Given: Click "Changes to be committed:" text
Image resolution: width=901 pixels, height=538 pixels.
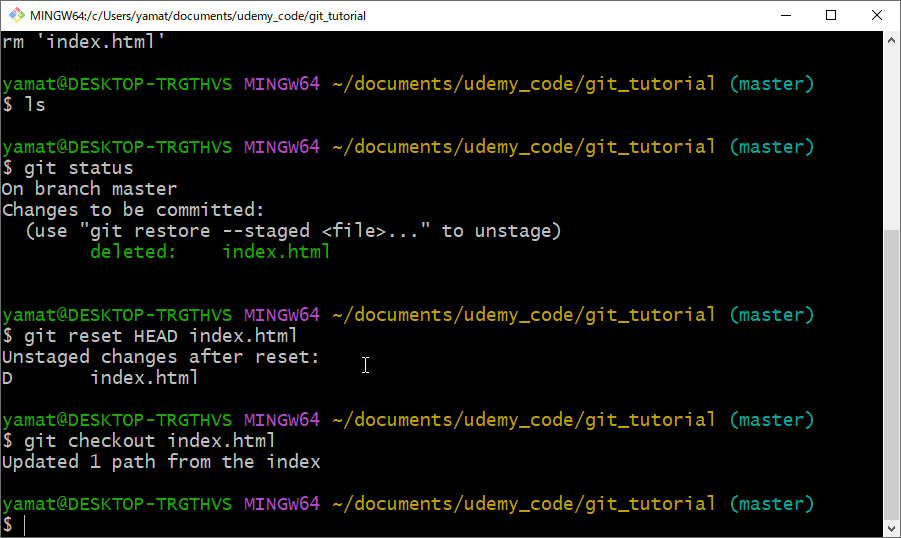Looking at the screenshot, I should click(133, 210).
